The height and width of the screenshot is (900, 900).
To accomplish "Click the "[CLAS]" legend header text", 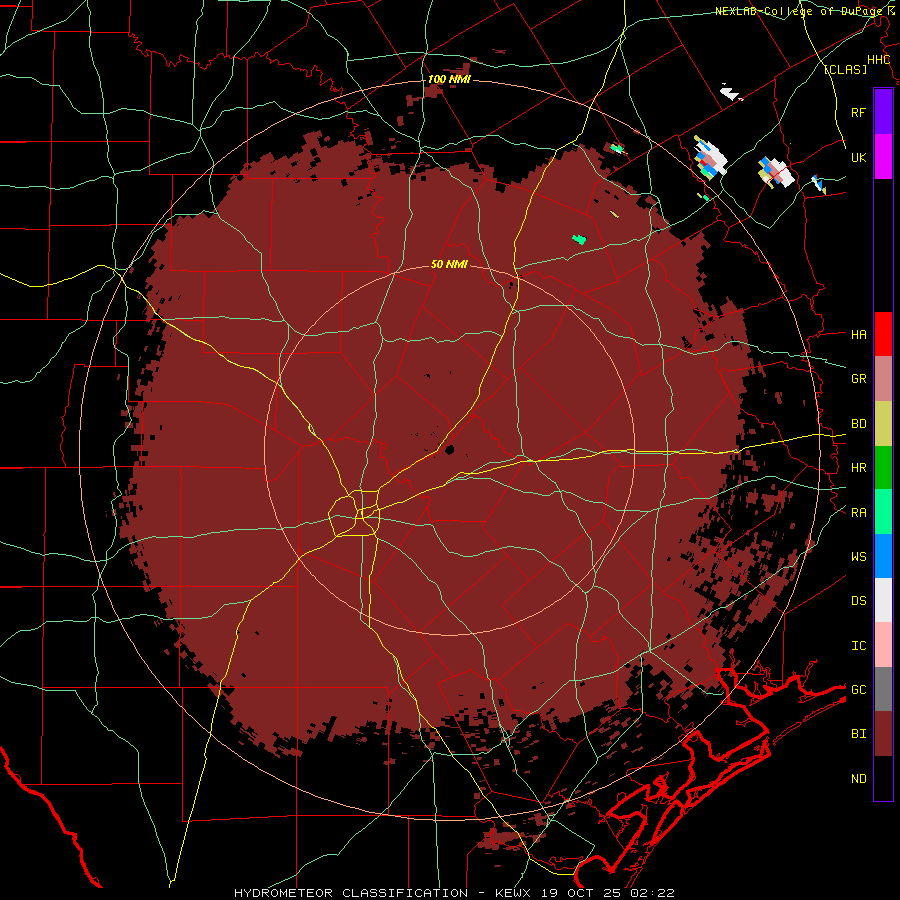I will pyautogui.click(x=845, y=69).
